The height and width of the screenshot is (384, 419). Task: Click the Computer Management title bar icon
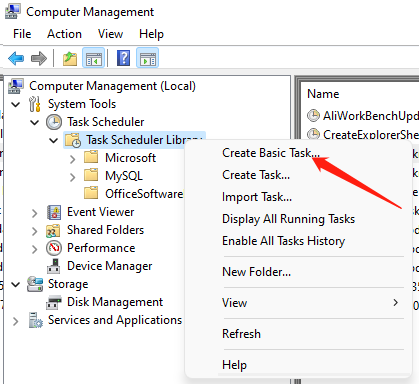point(13,11)
